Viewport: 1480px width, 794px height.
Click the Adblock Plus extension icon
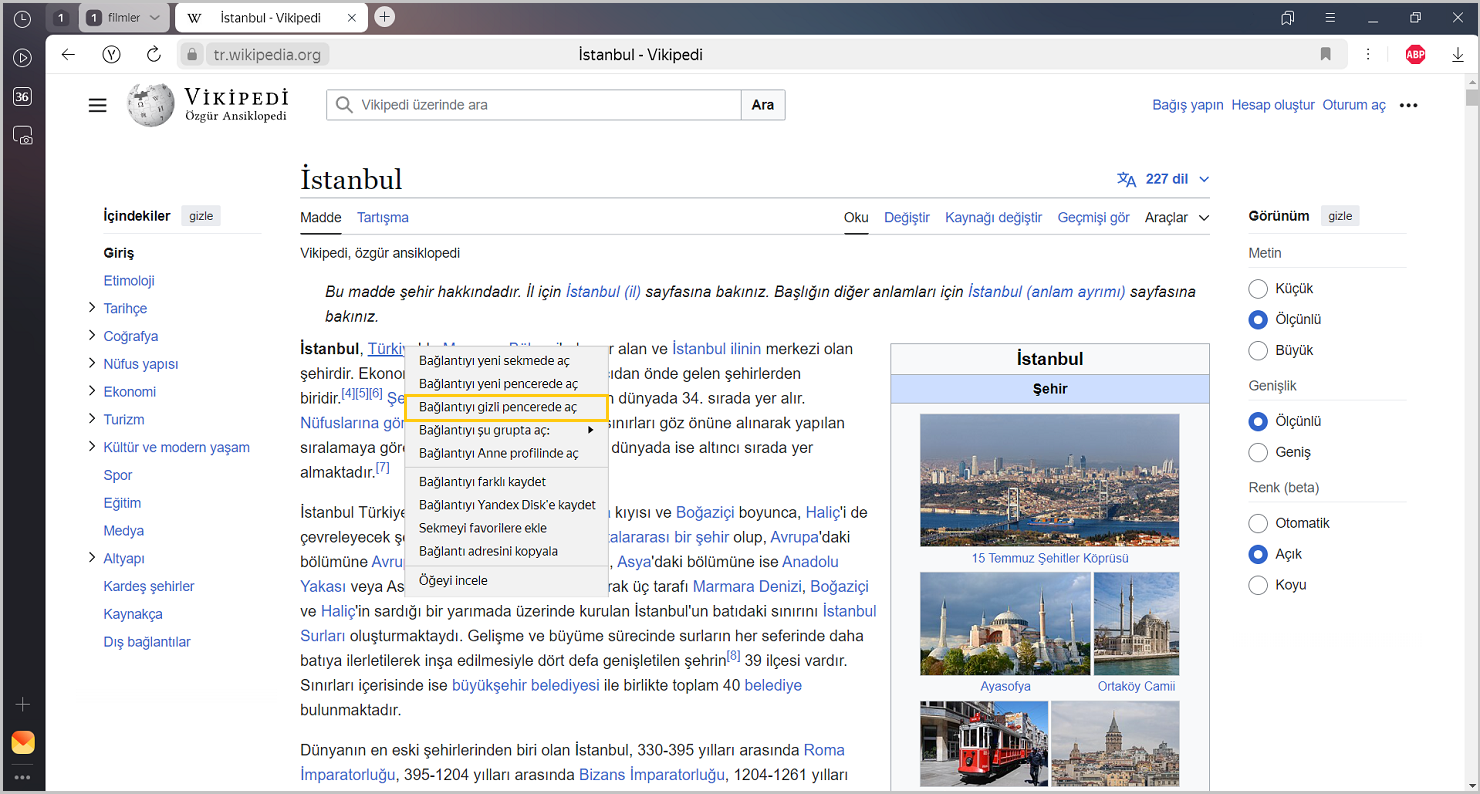[1415, 55]
